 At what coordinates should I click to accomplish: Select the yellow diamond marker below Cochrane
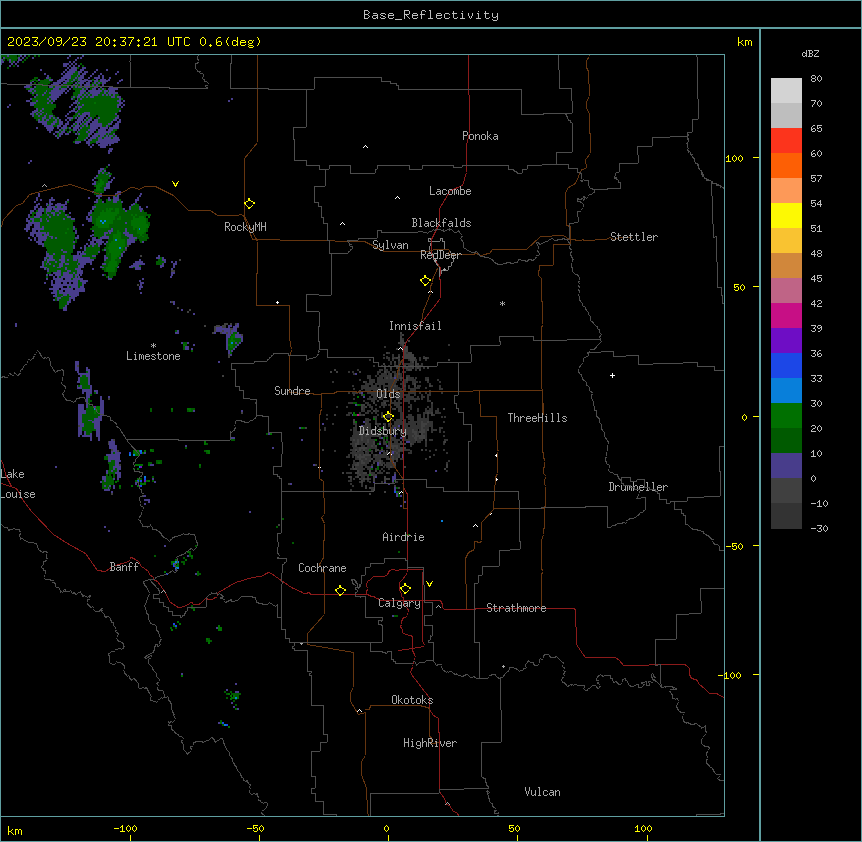340,590
